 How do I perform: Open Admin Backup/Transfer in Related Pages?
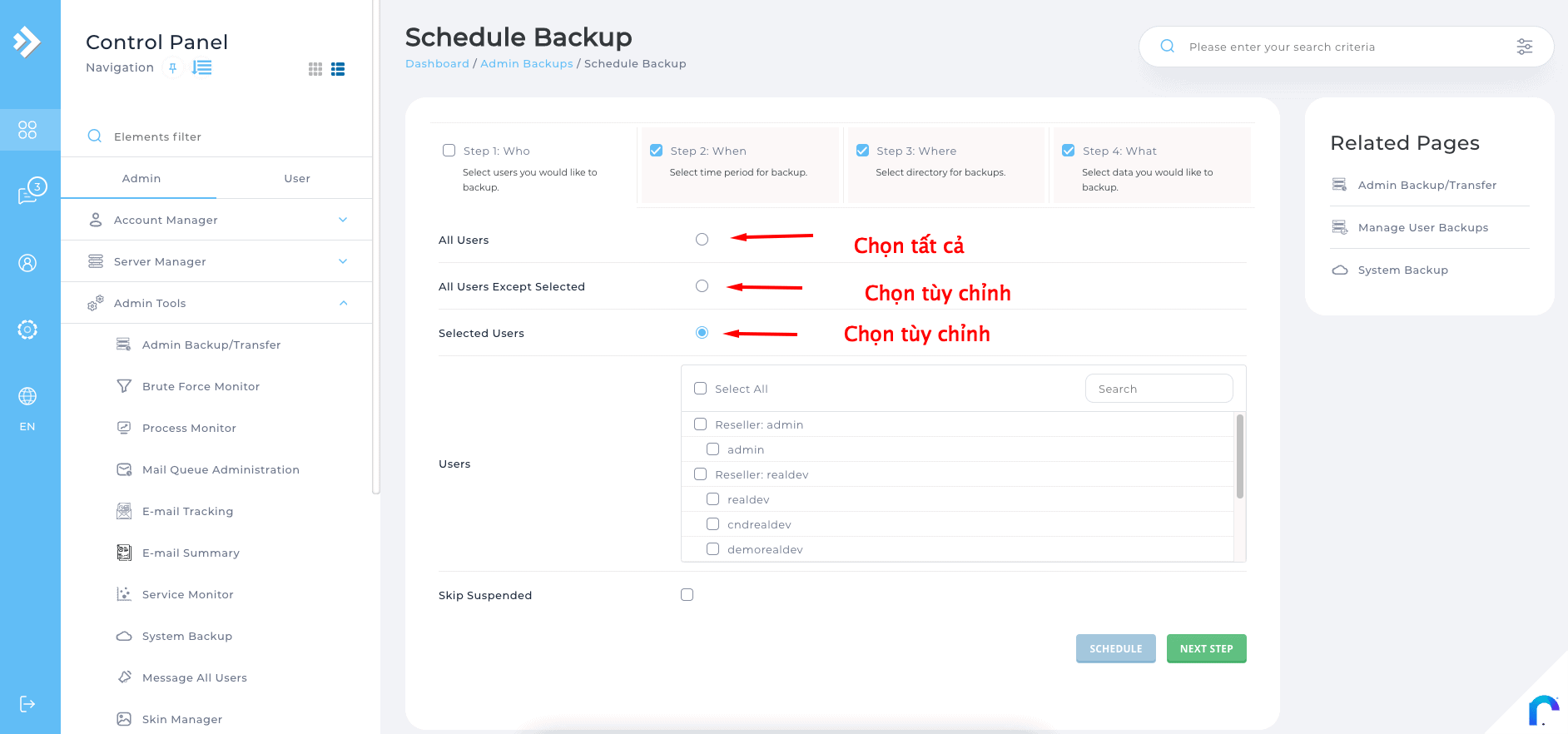[x=1427, y=186]
